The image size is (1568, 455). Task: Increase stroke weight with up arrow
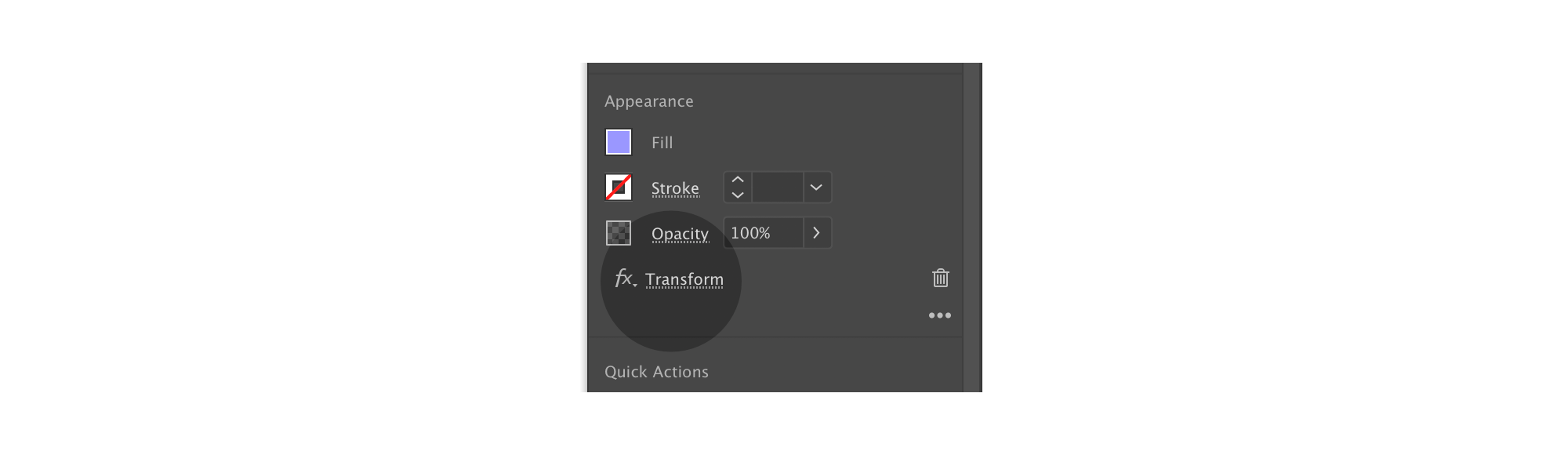[x=738, y=180]
